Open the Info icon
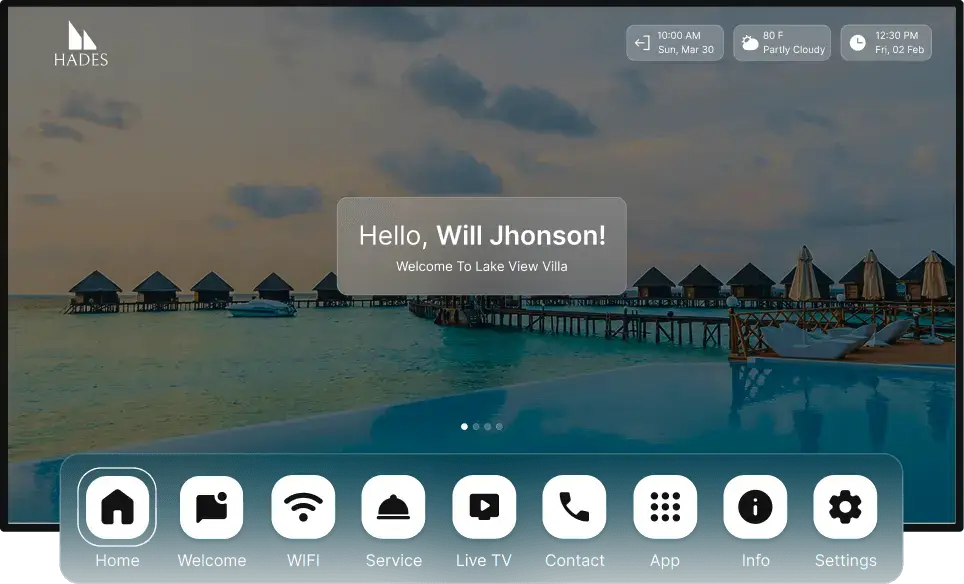 coord(755,507)
